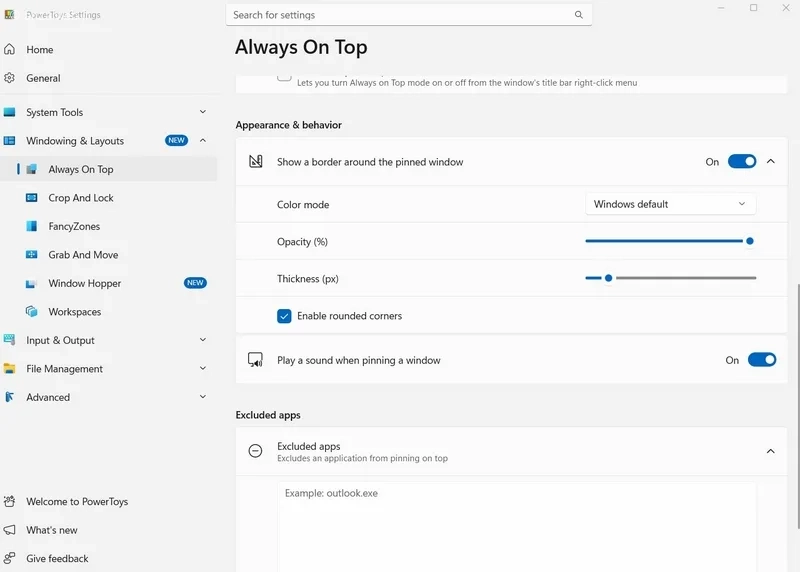Image resolution: width=800 pixels, height=572 pixels.
Task: Select Grab And Move in sidebar
Action: point(108,255)
